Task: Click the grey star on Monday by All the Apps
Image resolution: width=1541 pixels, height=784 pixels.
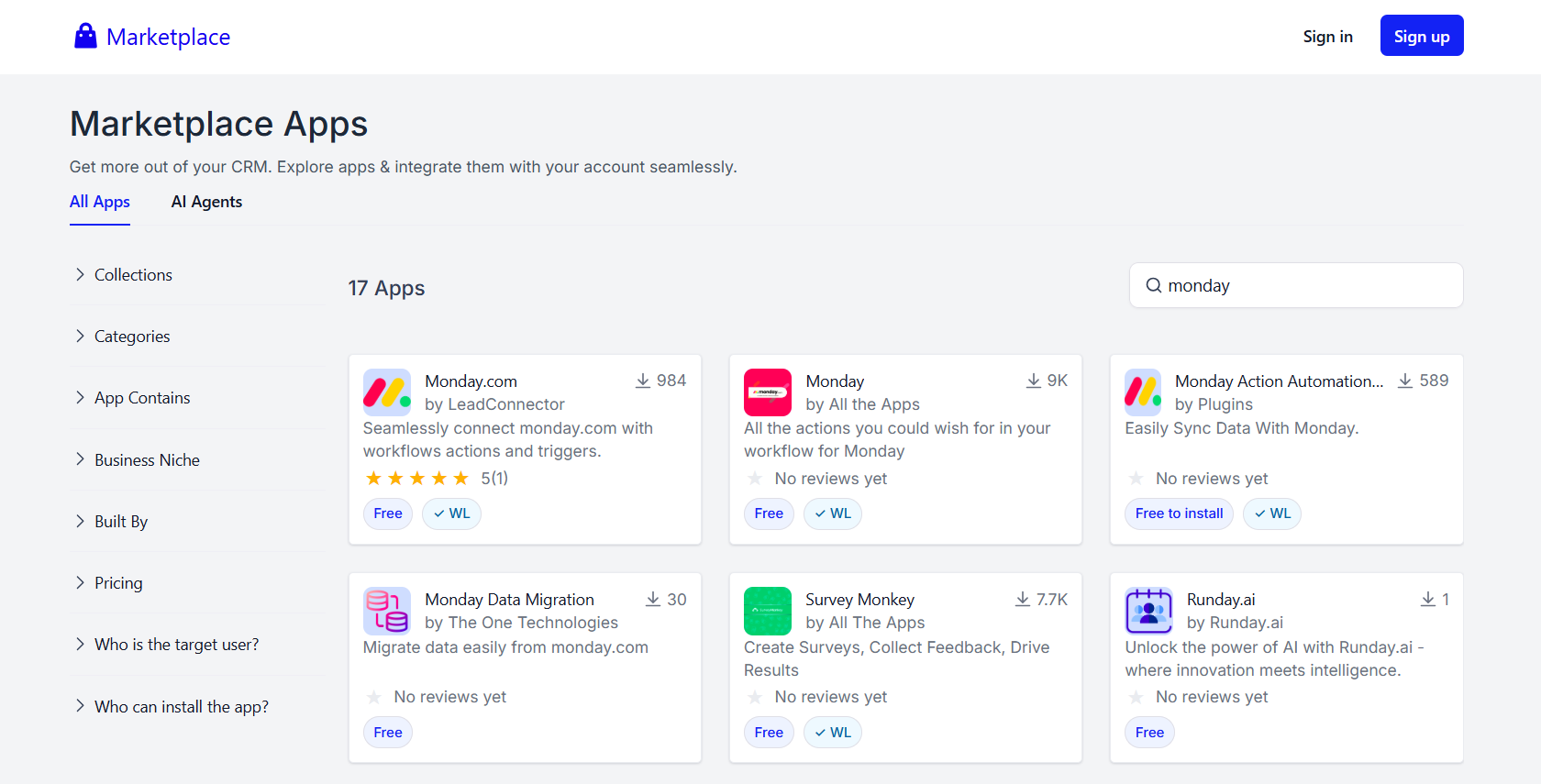Action: [755, 478]
